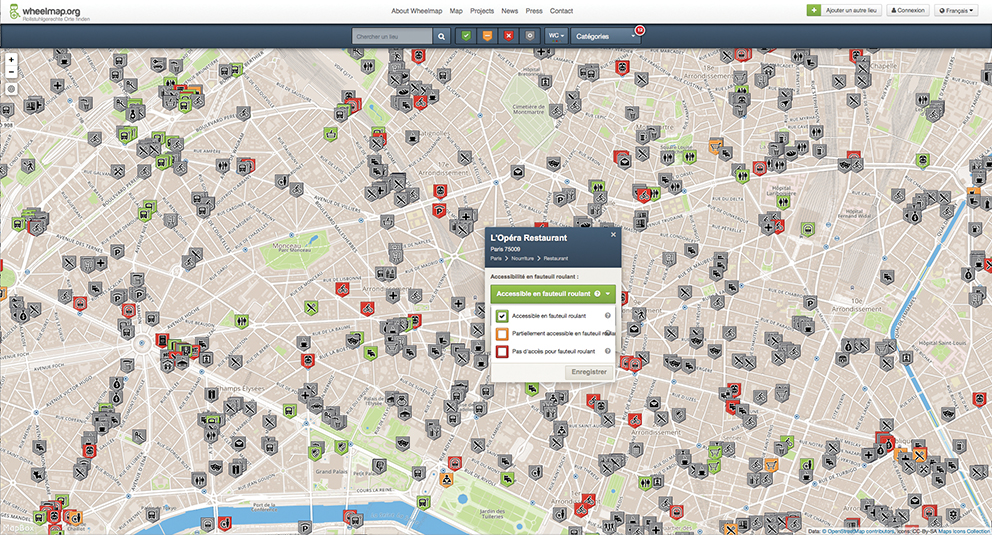Click the gray coffee cup marker near zoom buttons
Viewport: 992px width, 535px height.
63,60
